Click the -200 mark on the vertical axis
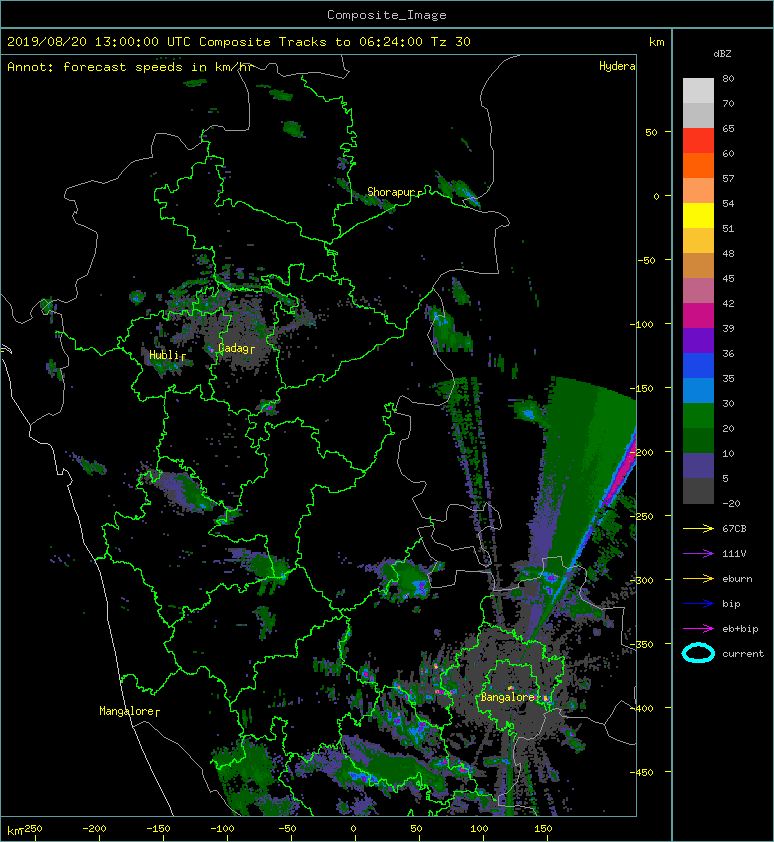Image resolution: width=774 pixels, height=842 pixels. [x=641, y=452]
